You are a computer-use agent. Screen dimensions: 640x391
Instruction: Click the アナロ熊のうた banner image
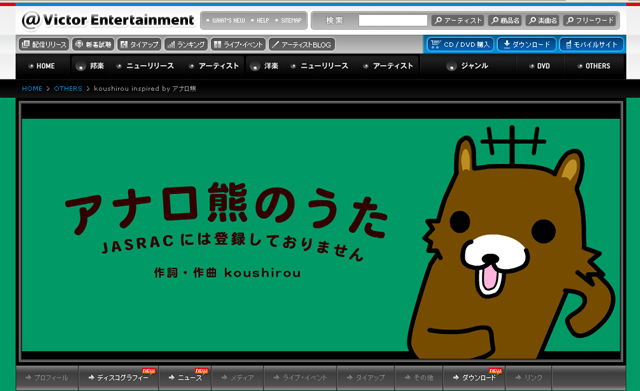[321, 235]
